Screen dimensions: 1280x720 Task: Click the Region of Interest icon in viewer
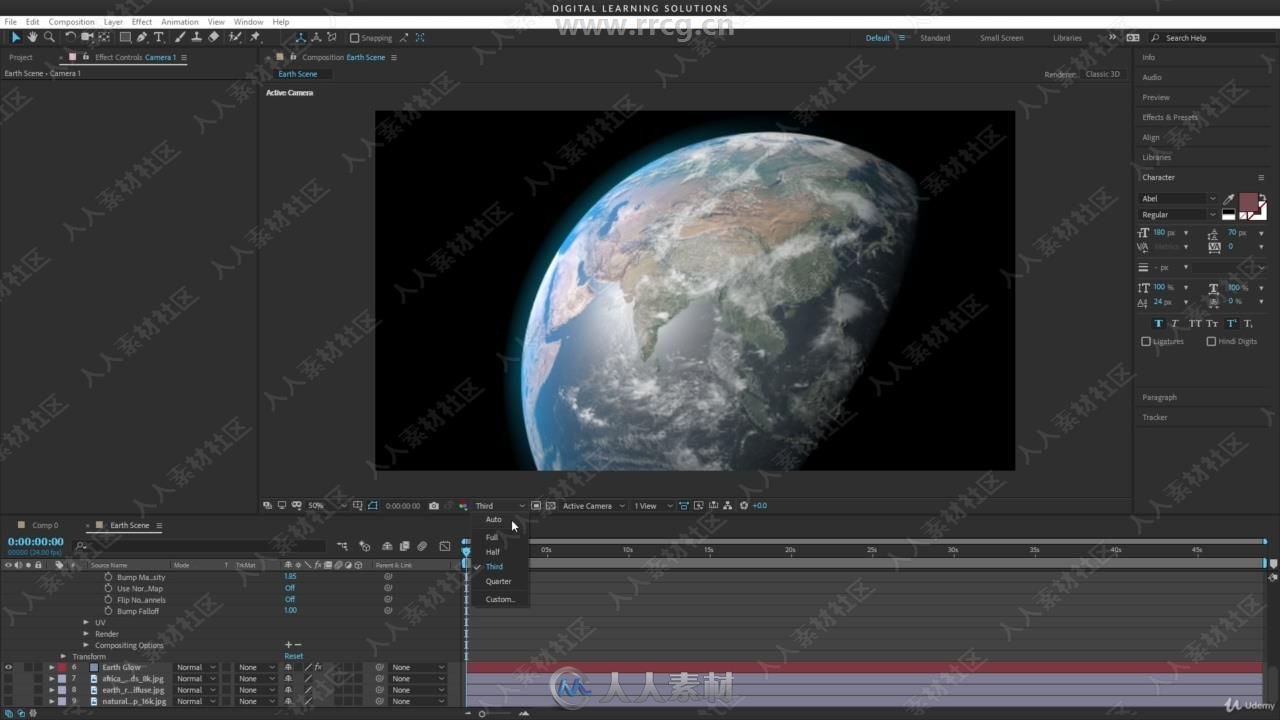click(x=536, y=506)
